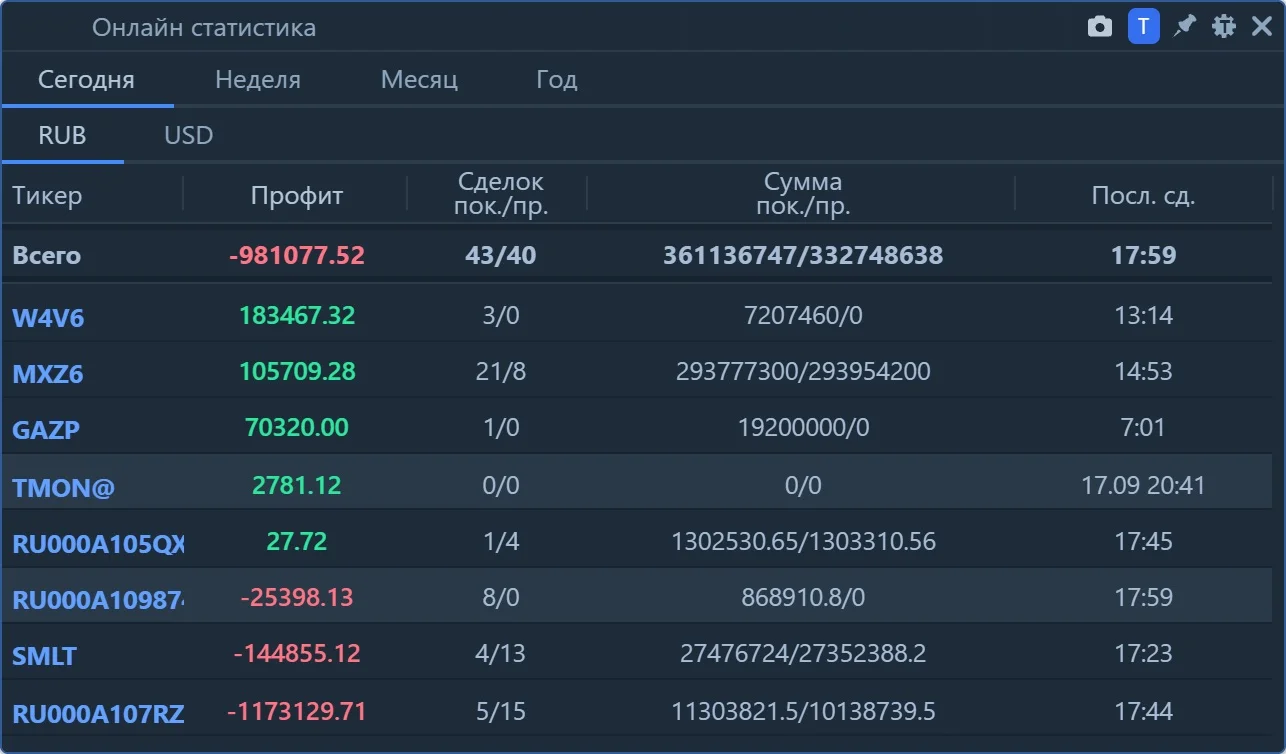
Task: Open the RU000A105QX ticker
Action: coord(98,544)
